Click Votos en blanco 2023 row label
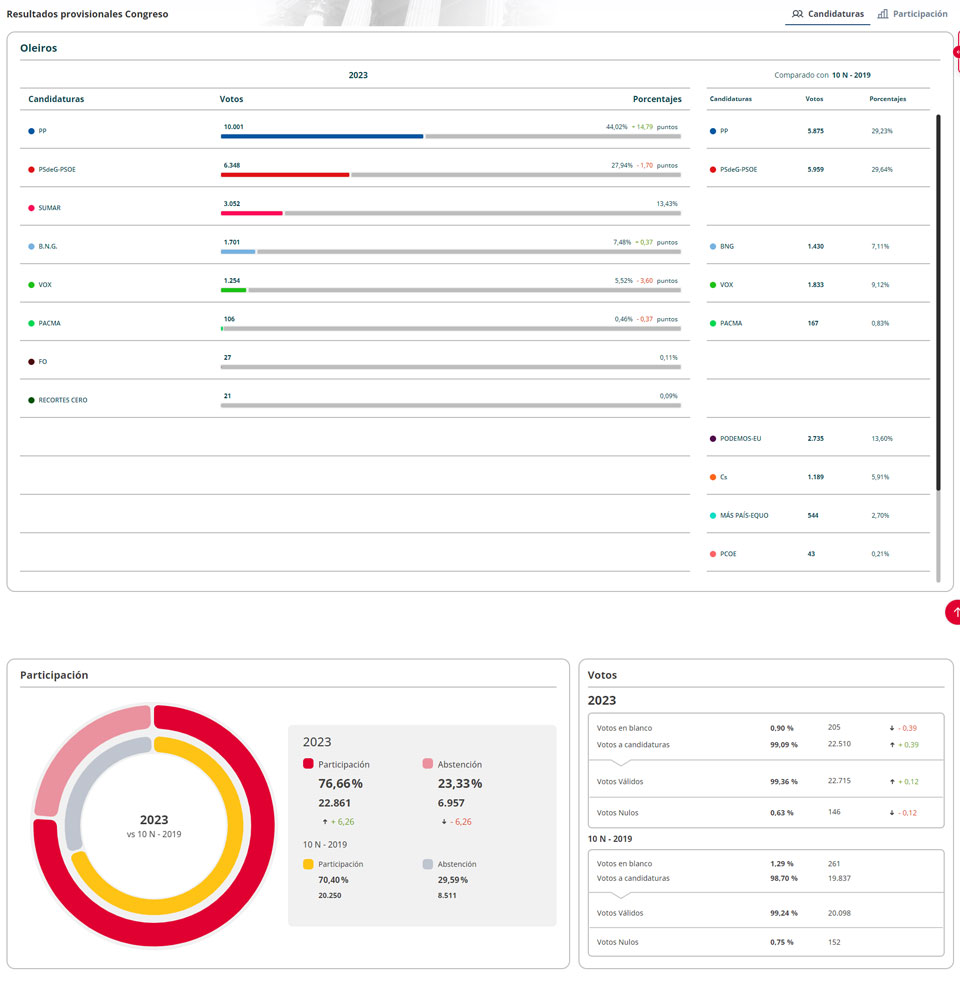The height and width of the screenshot is (985, 960). (x=625, y=728)
